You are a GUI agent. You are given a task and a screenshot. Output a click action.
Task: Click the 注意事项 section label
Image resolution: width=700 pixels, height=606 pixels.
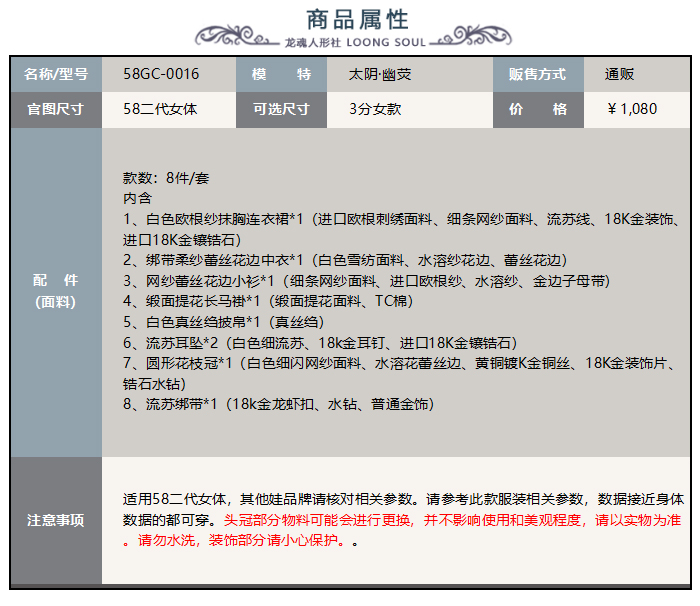(56, 520)
